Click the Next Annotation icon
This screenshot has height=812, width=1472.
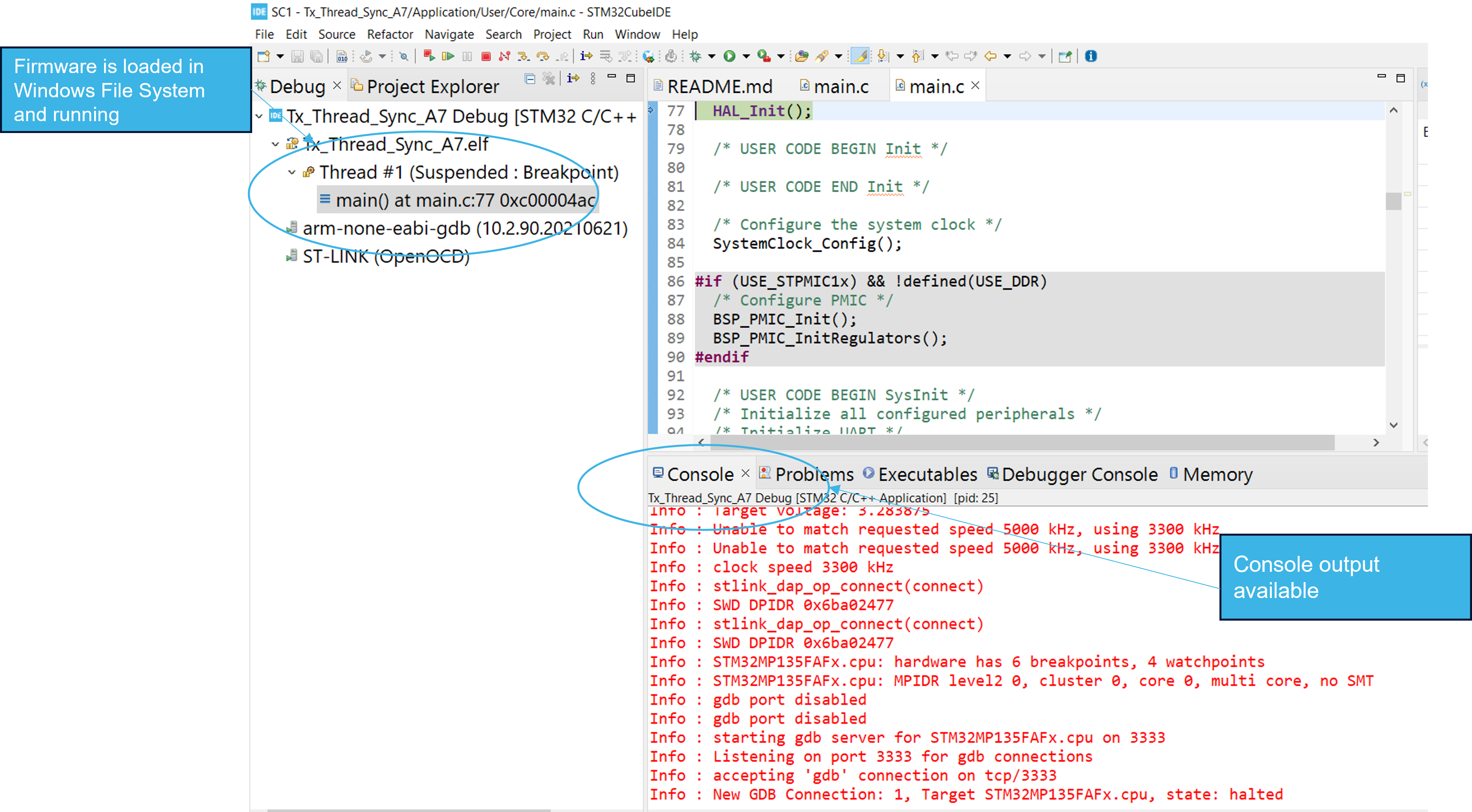click(883, 56)
